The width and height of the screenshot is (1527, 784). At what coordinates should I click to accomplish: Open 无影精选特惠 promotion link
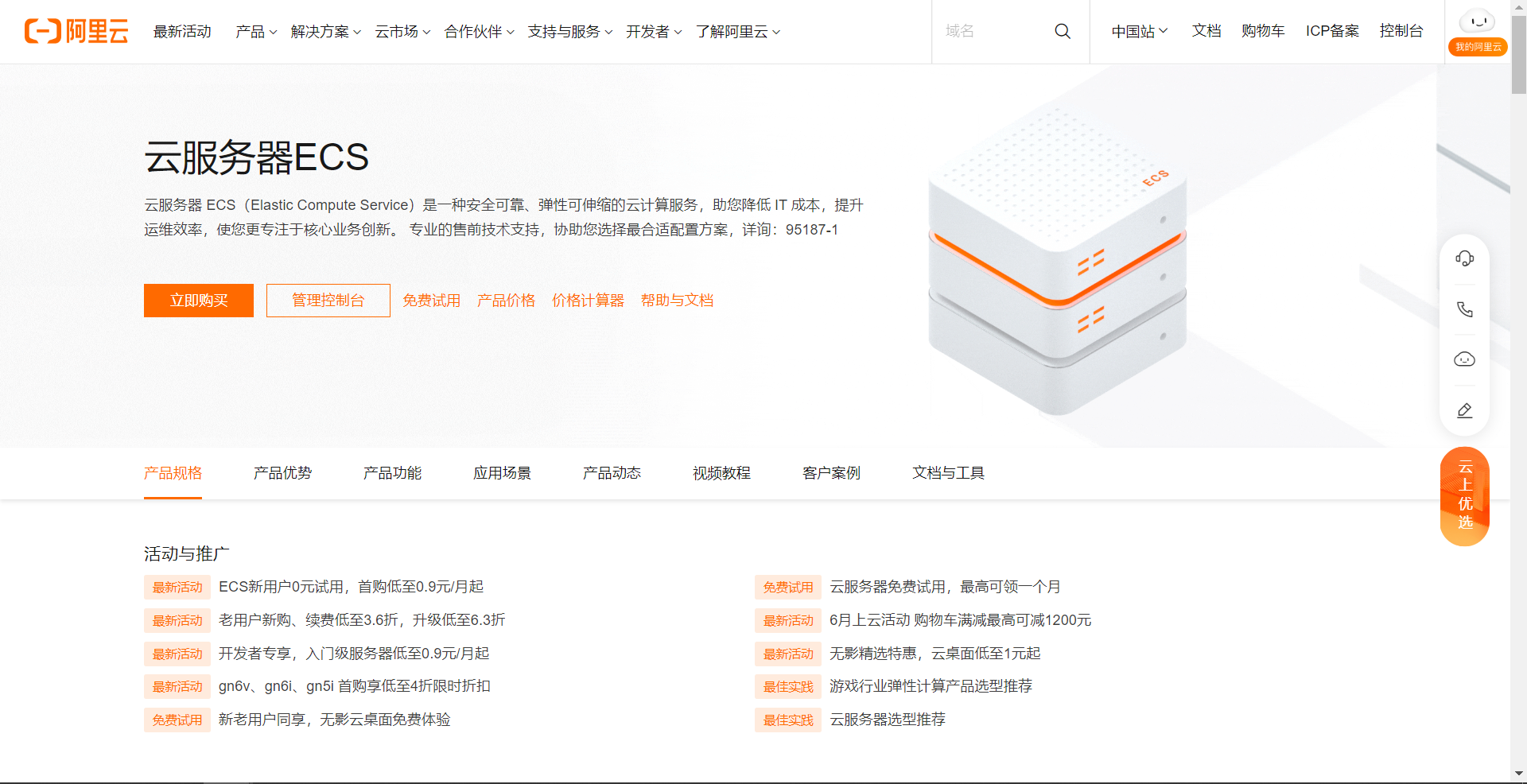click(934, 654)
